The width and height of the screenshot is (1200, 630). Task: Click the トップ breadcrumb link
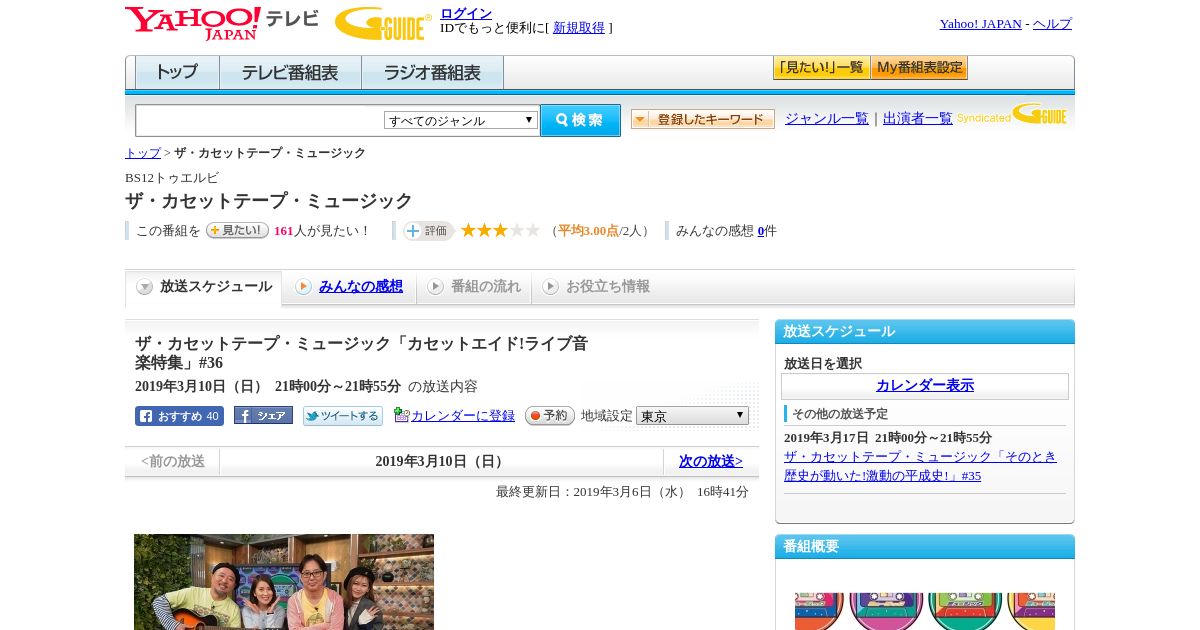click(x=142, y=153)
